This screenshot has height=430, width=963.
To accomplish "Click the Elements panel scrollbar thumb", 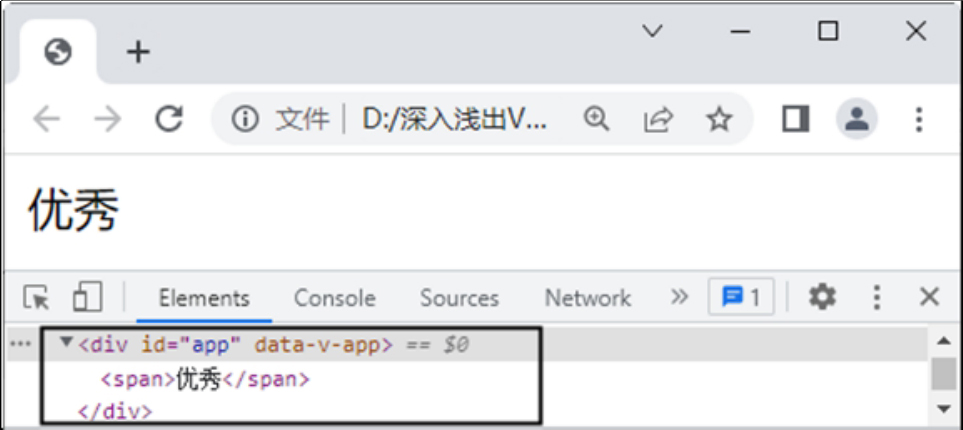I will tap(943, 374).
